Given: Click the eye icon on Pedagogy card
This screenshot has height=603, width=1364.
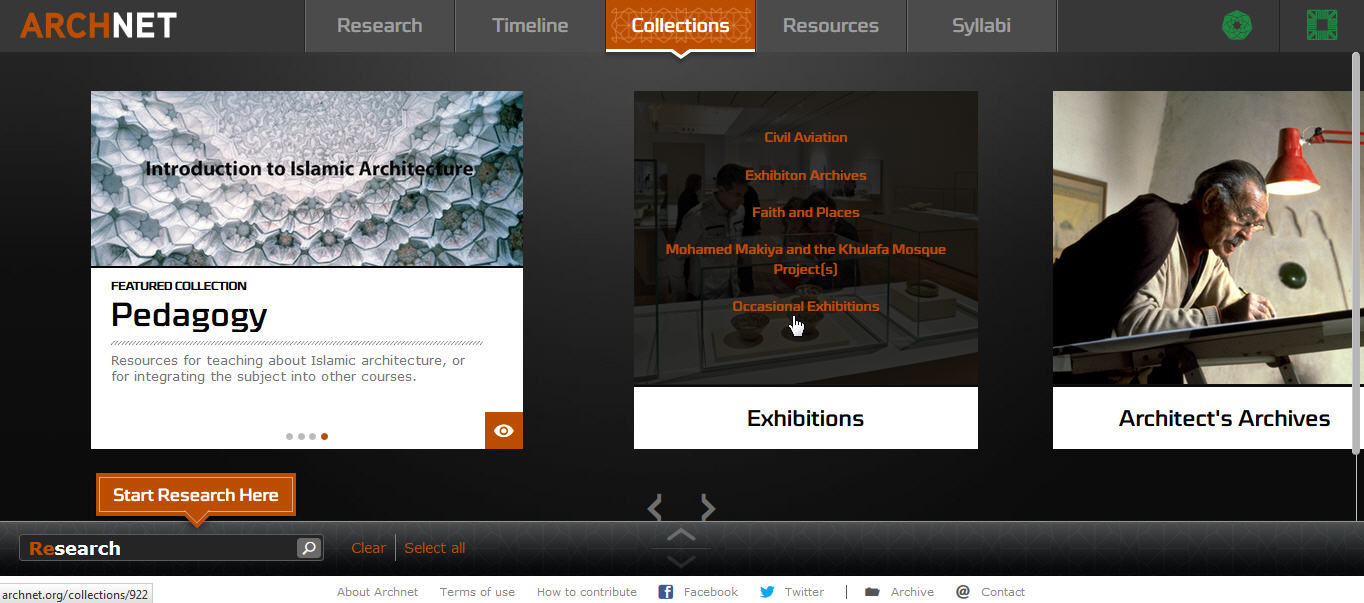Looking at the screenshot, I should click(504, 431).
